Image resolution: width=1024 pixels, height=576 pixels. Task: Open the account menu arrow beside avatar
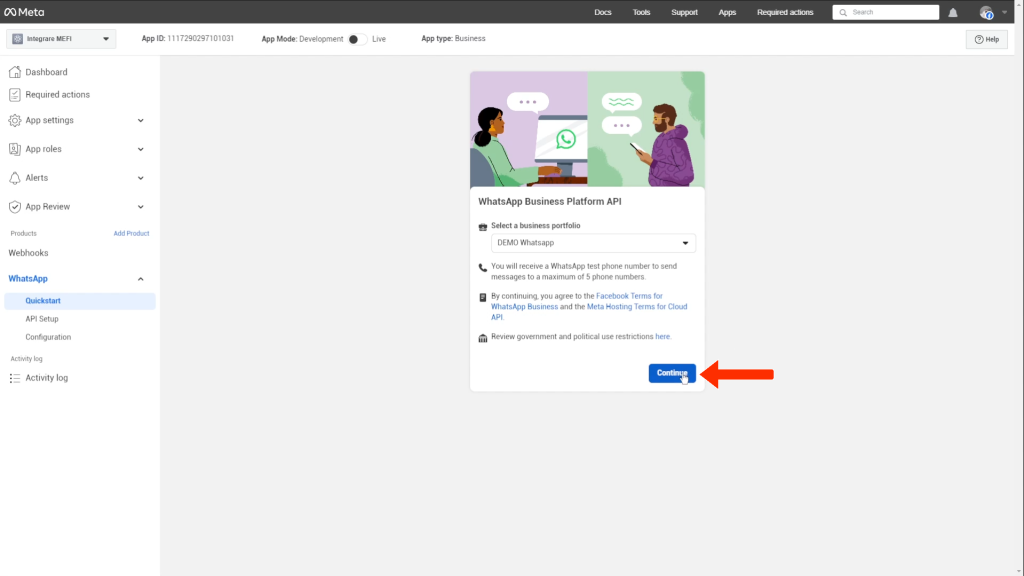[1004, 12]
